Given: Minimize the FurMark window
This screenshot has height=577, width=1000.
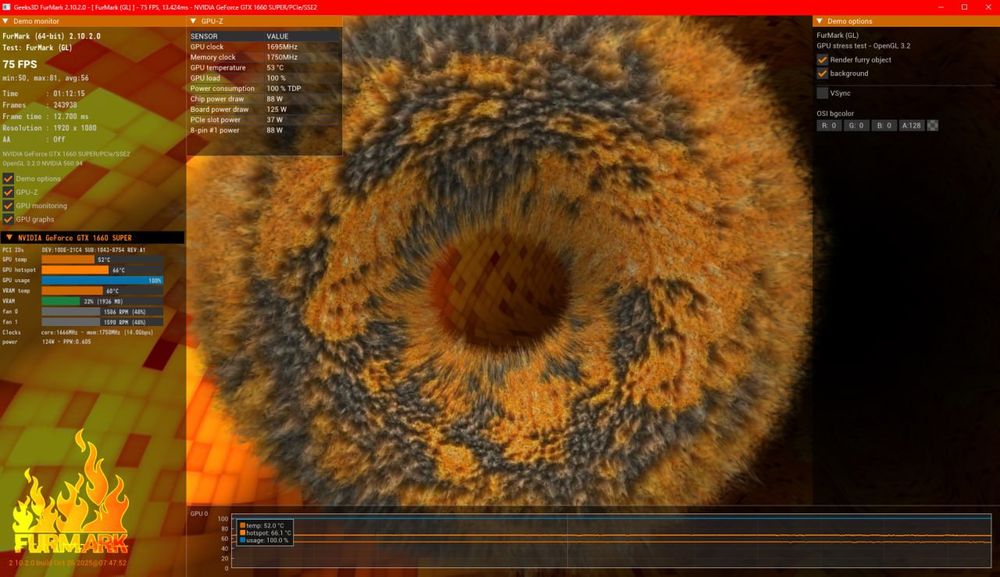Looking at the screenshot, I should [941, 7].
